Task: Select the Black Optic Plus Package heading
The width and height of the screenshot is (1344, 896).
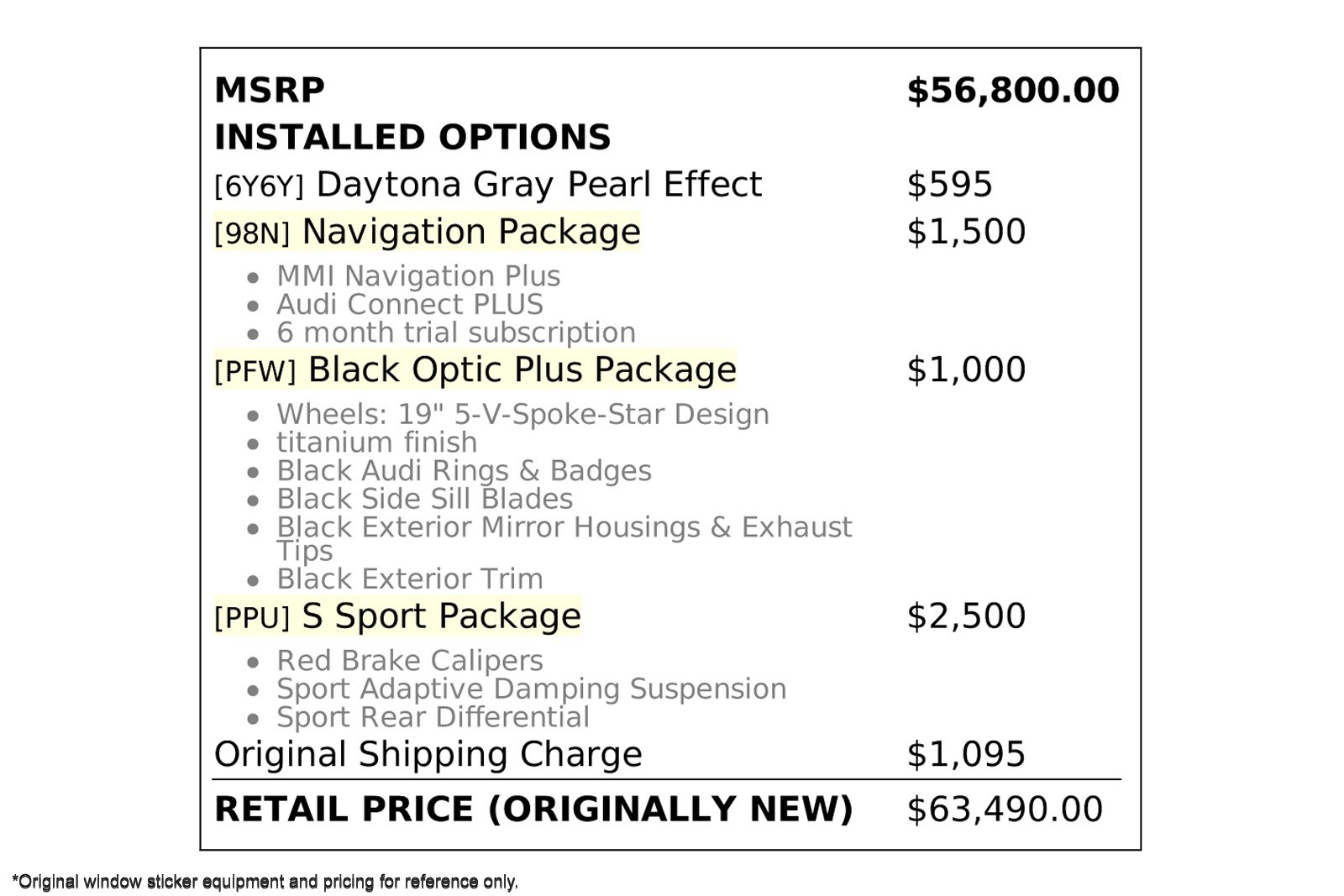Action: [475, 369]
